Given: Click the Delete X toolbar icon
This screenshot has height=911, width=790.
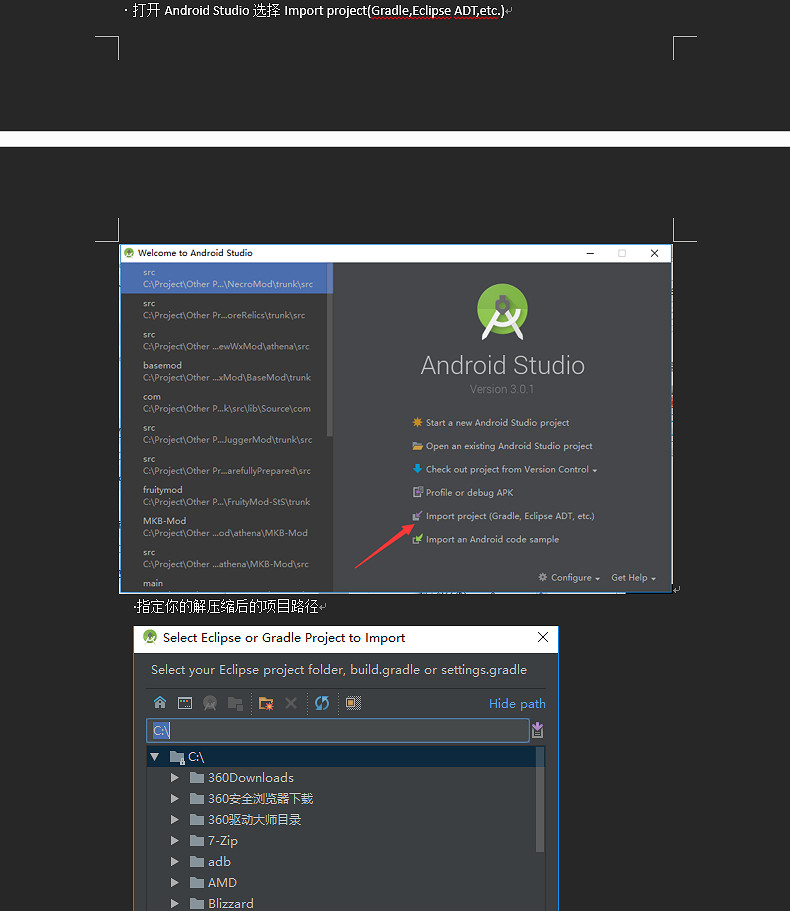Looking at the screenshot, I should pyautogui.click(x=291, y=703).
